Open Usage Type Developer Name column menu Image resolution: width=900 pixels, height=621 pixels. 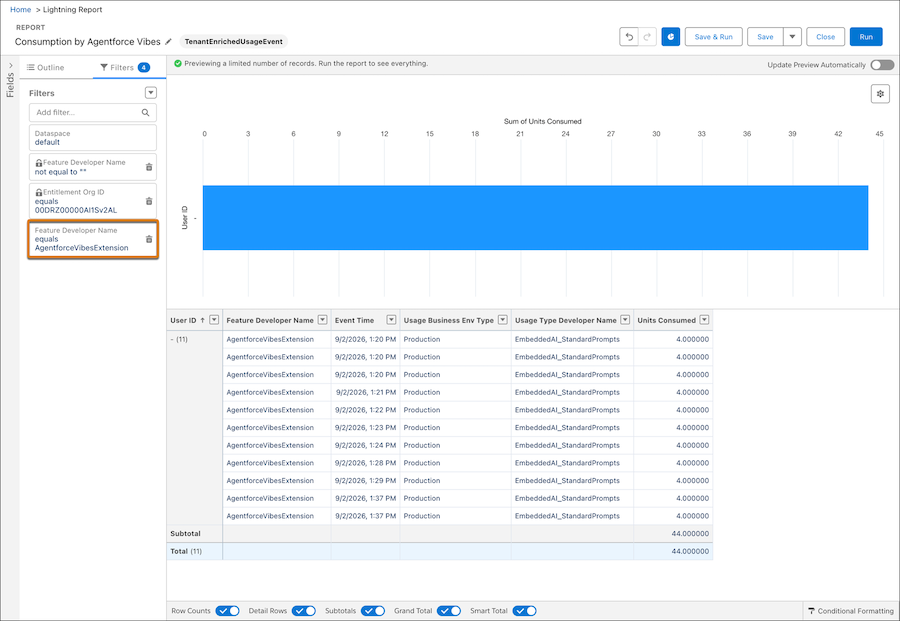pyautogui.click(x=626, y=320)
